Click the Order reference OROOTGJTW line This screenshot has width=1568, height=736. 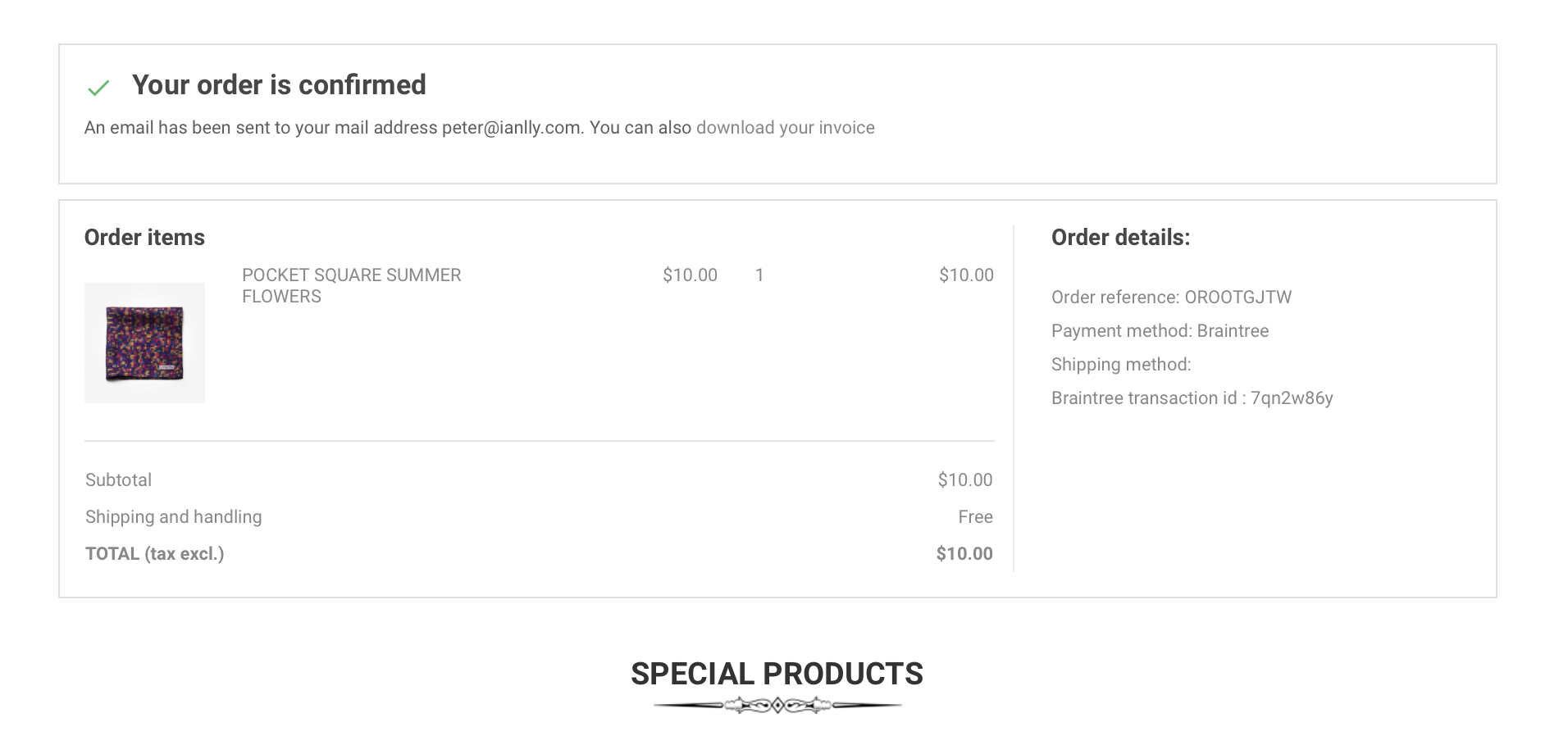coord(1171,298)
